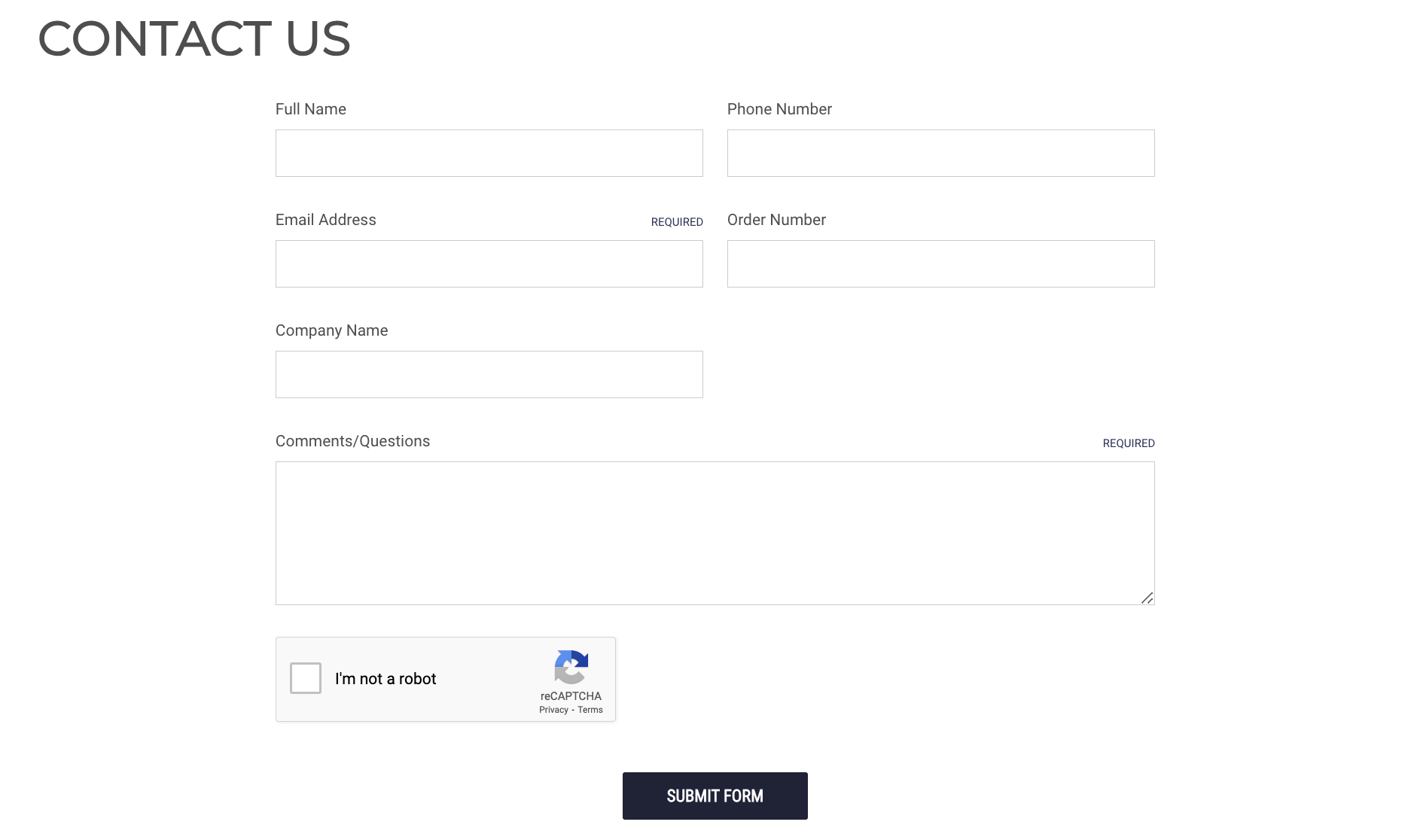Click the Company Name field label

331,330
